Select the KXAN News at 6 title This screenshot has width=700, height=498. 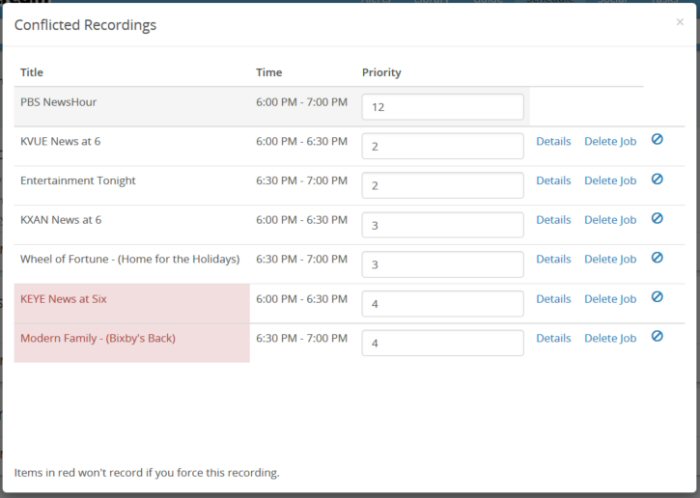click(61, 220)
